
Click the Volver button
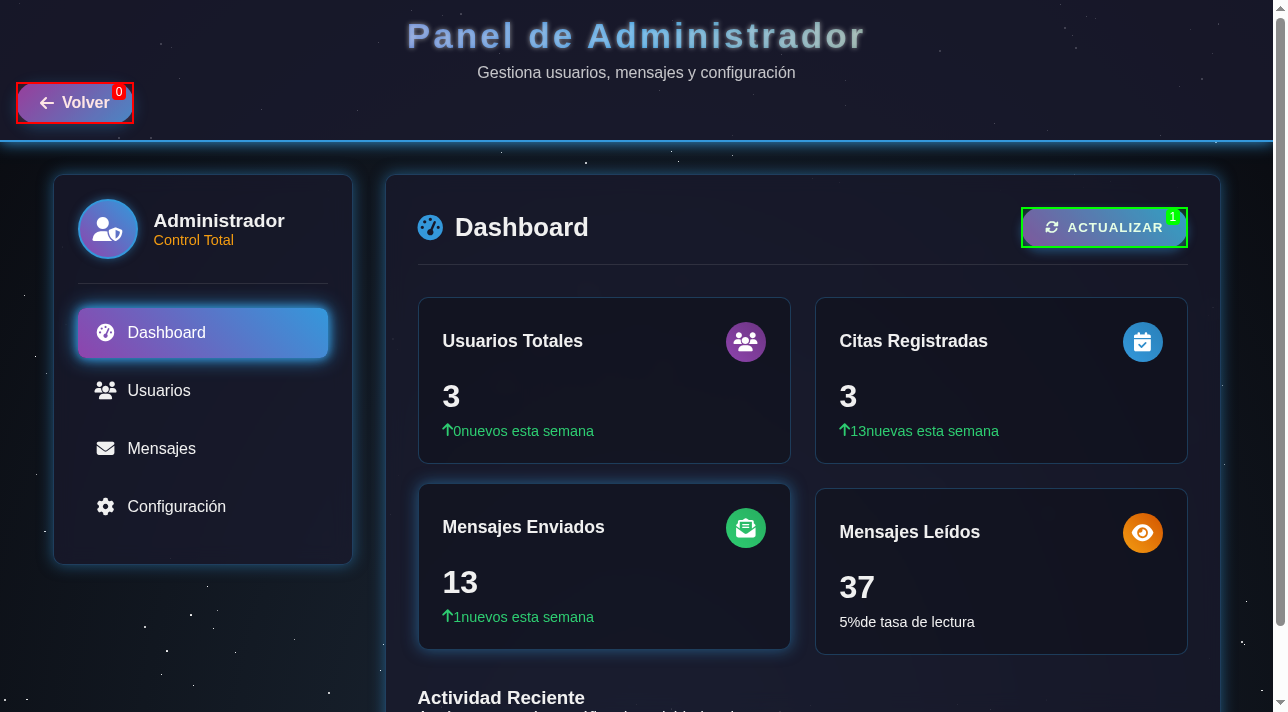click(x=75, y=102)
